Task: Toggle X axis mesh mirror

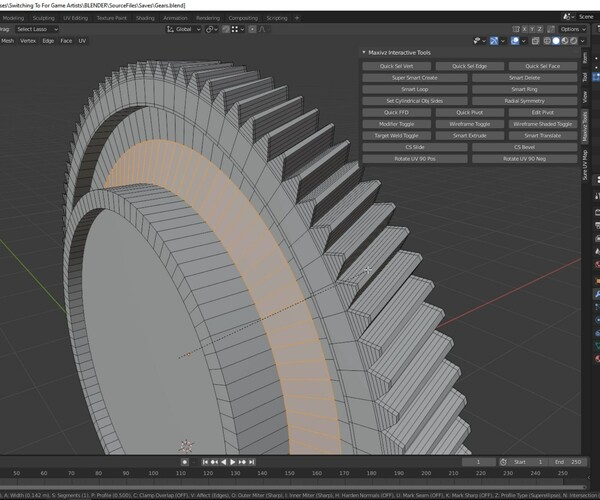Action: click(x=525, y=29)
